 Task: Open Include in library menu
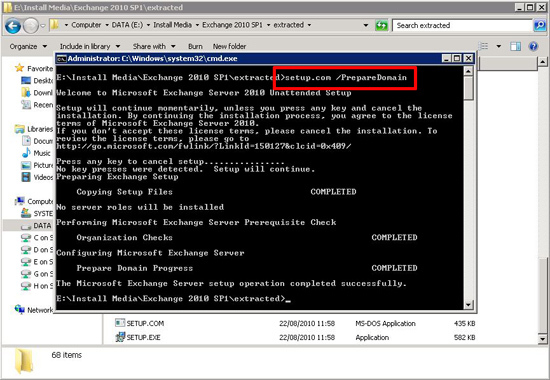90,46
